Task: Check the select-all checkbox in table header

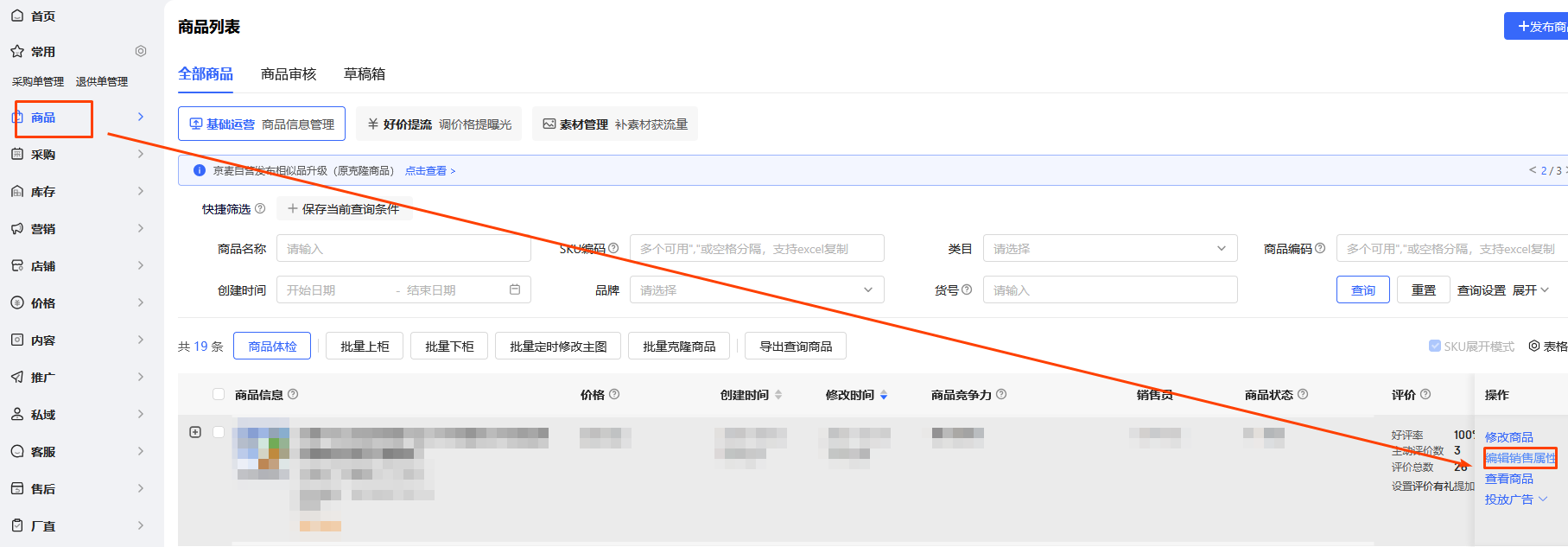Action: click(x=219, y=394)
